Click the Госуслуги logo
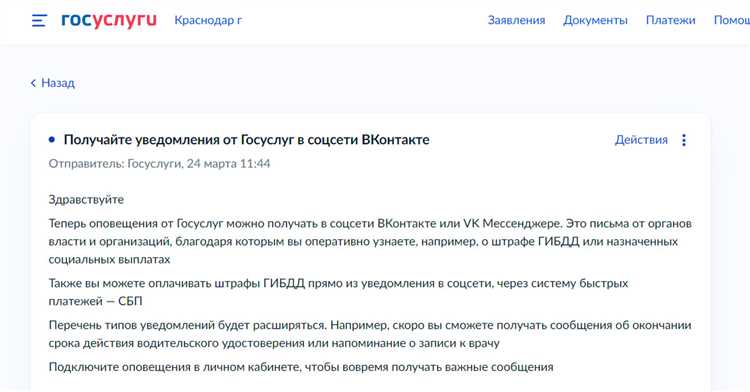The height and width of the screenshot is (392, 750). (109, 20)
